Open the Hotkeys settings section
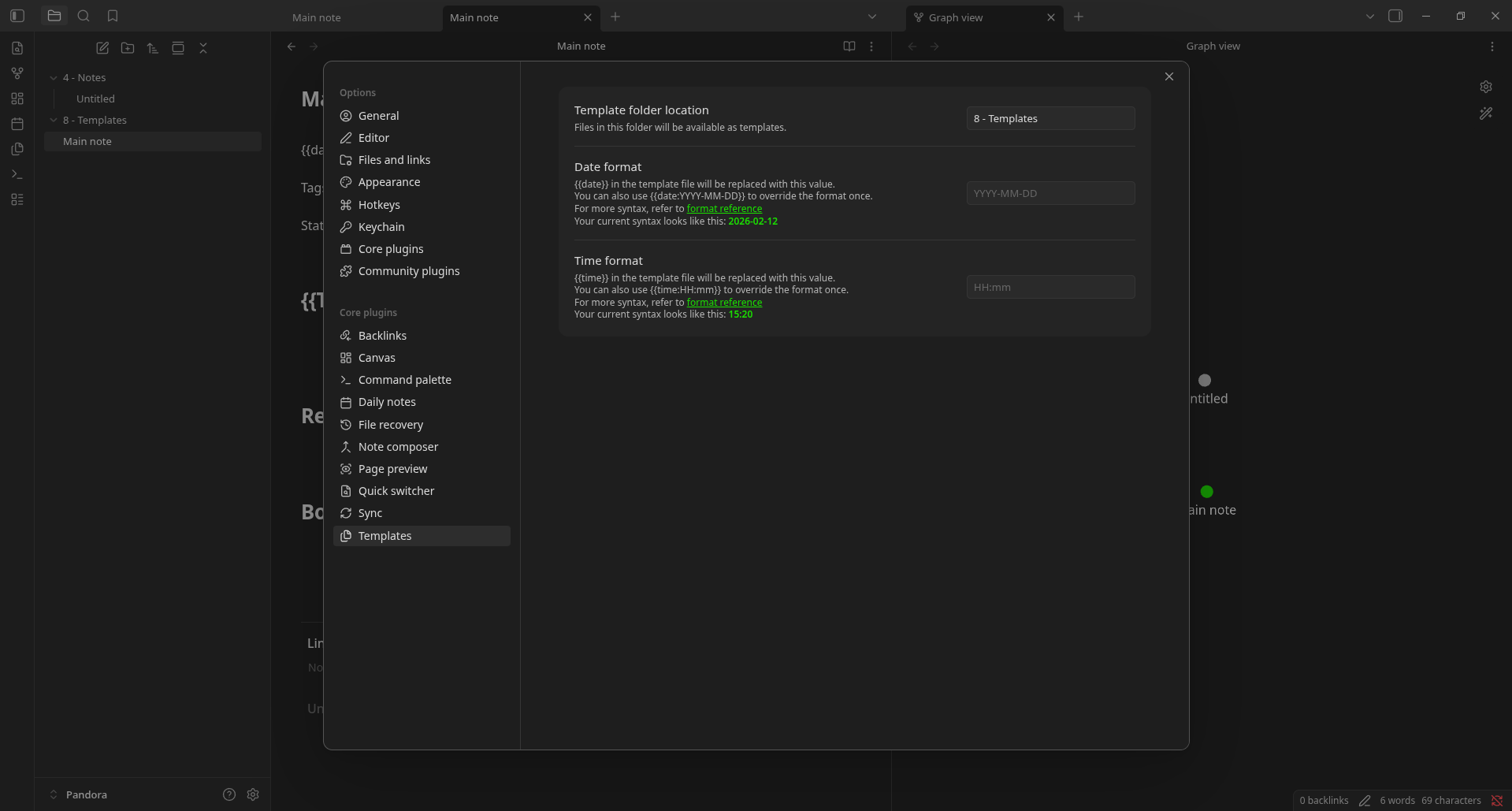Viewport: 1512px width, 811px height. [379, 205]
